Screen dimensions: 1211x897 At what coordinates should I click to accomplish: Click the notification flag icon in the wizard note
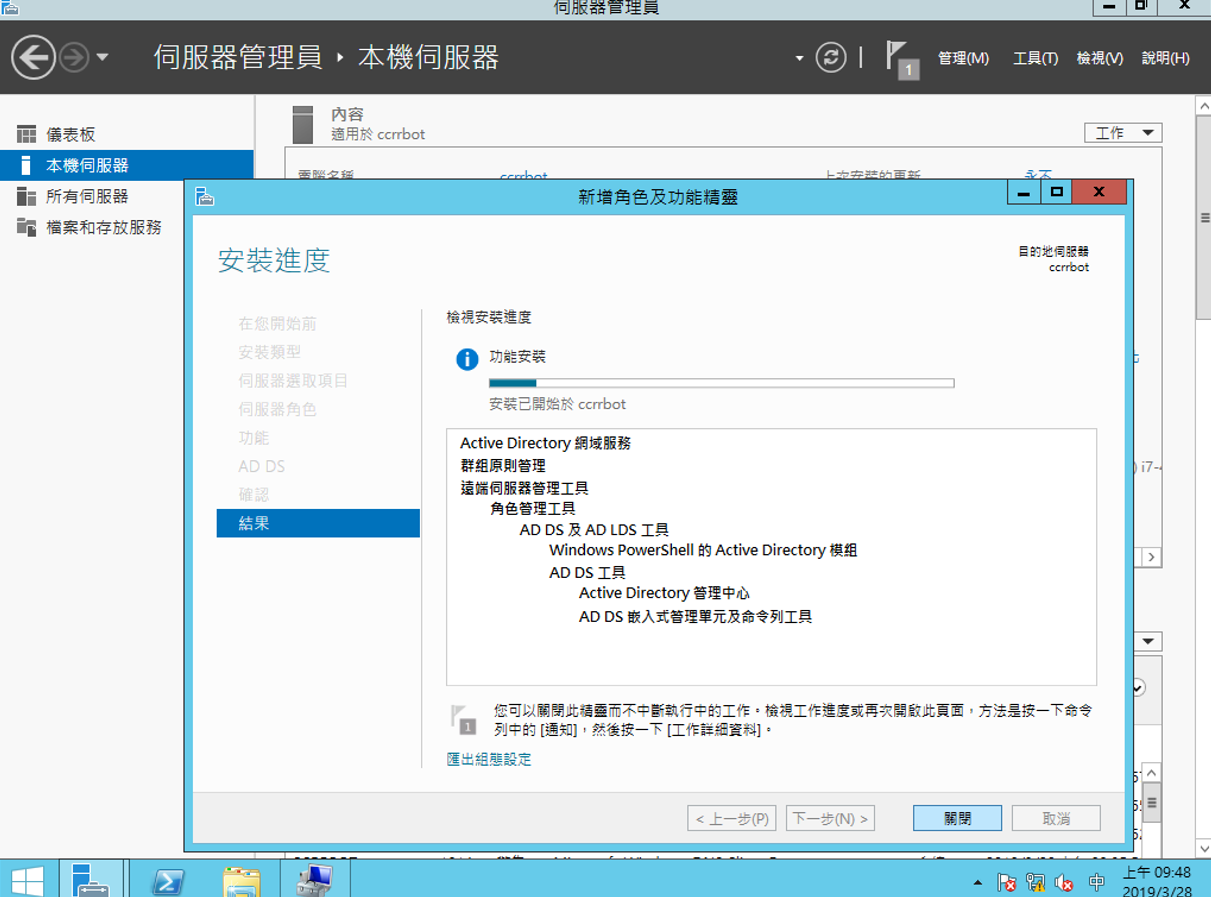pos(463,719)
